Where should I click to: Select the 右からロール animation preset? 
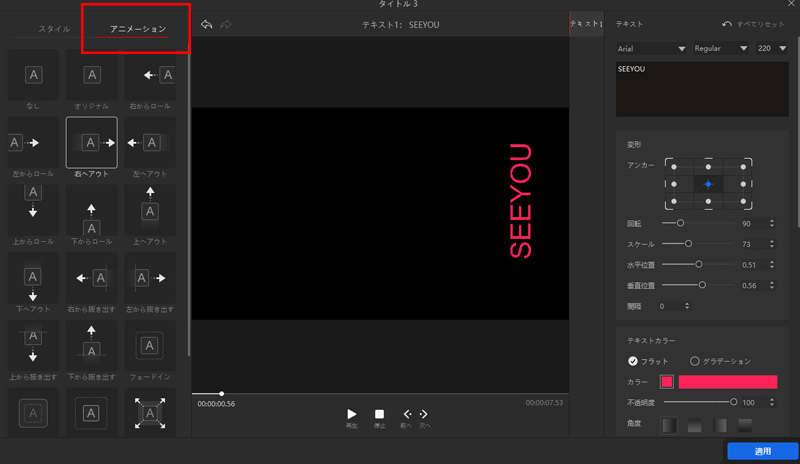(x=150, y=76)
